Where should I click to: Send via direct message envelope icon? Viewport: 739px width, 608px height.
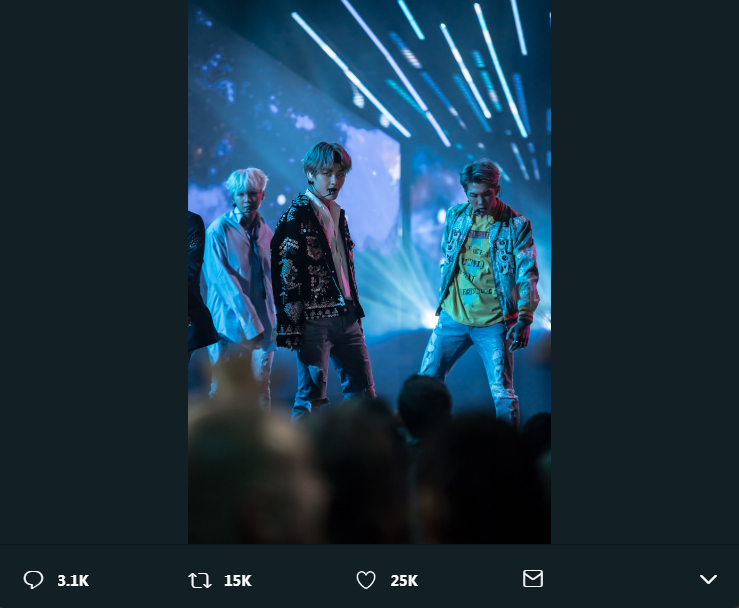pyautogui.click(x=533, y=579)
